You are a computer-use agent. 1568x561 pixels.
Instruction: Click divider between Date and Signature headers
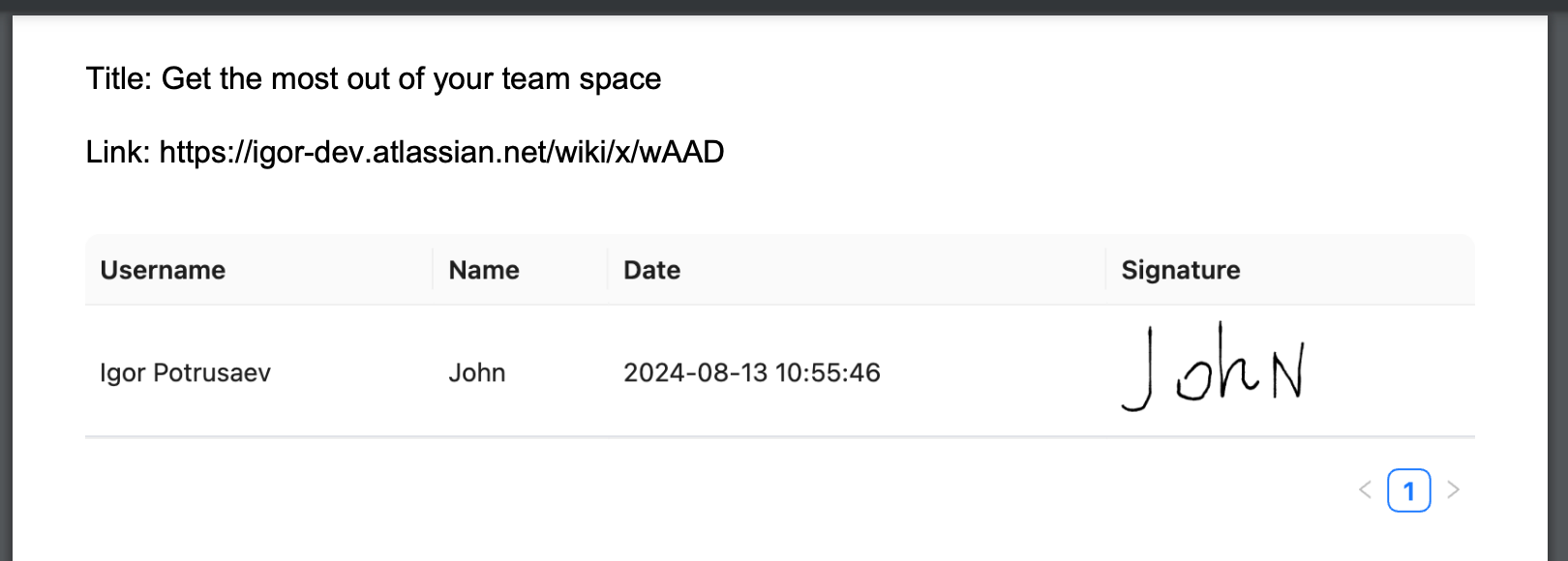click(x=1105, y=269)
